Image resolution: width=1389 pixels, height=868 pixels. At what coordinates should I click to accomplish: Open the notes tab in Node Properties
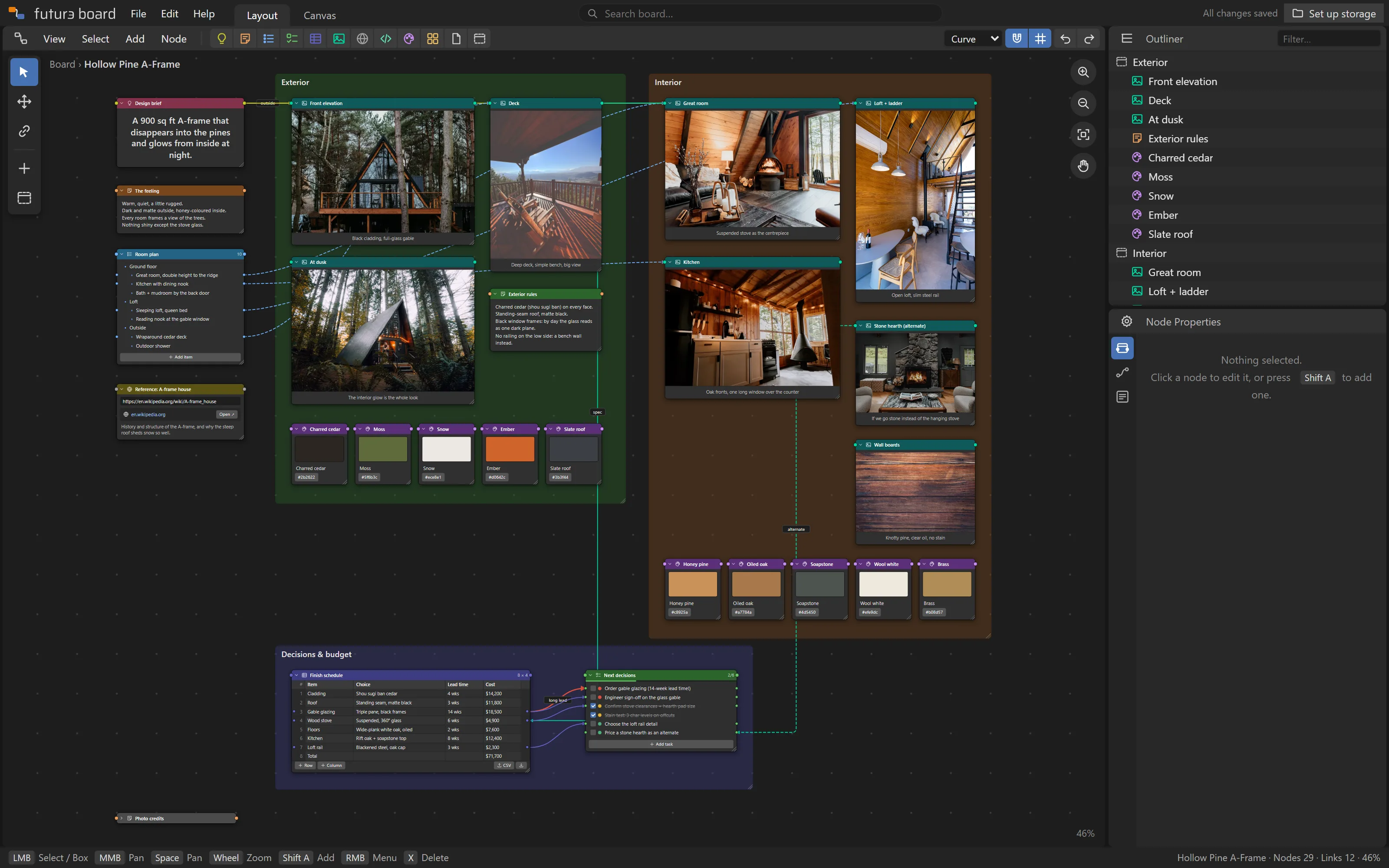1122,397
